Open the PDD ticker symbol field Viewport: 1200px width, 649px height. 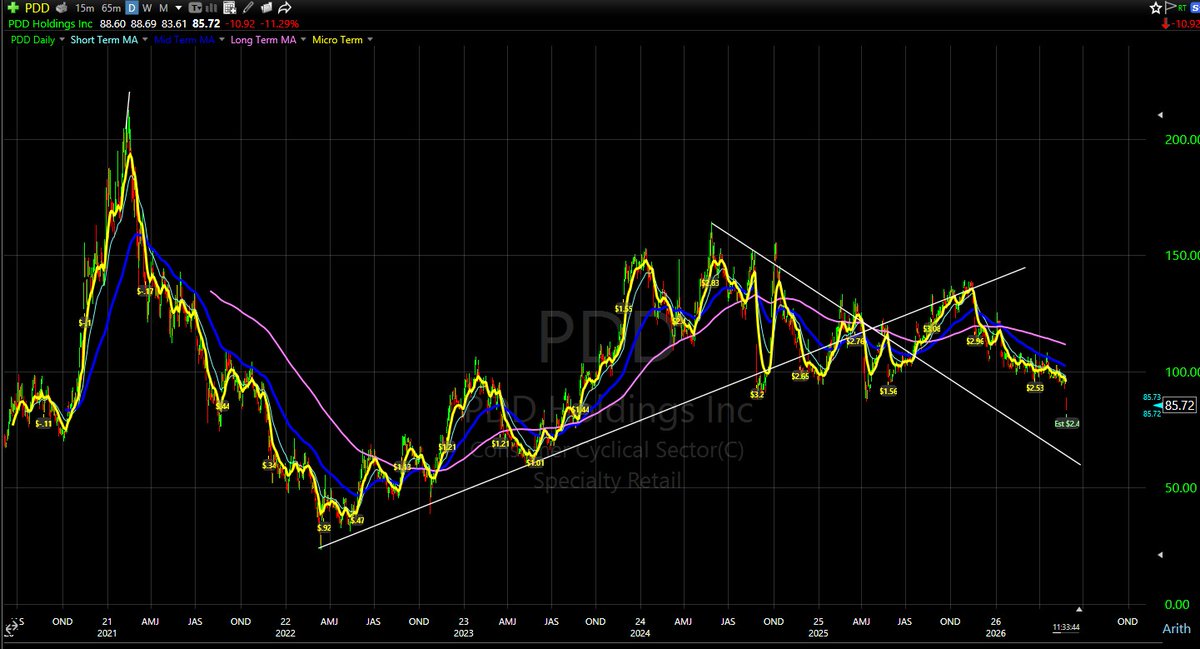(x=38, y=8)
